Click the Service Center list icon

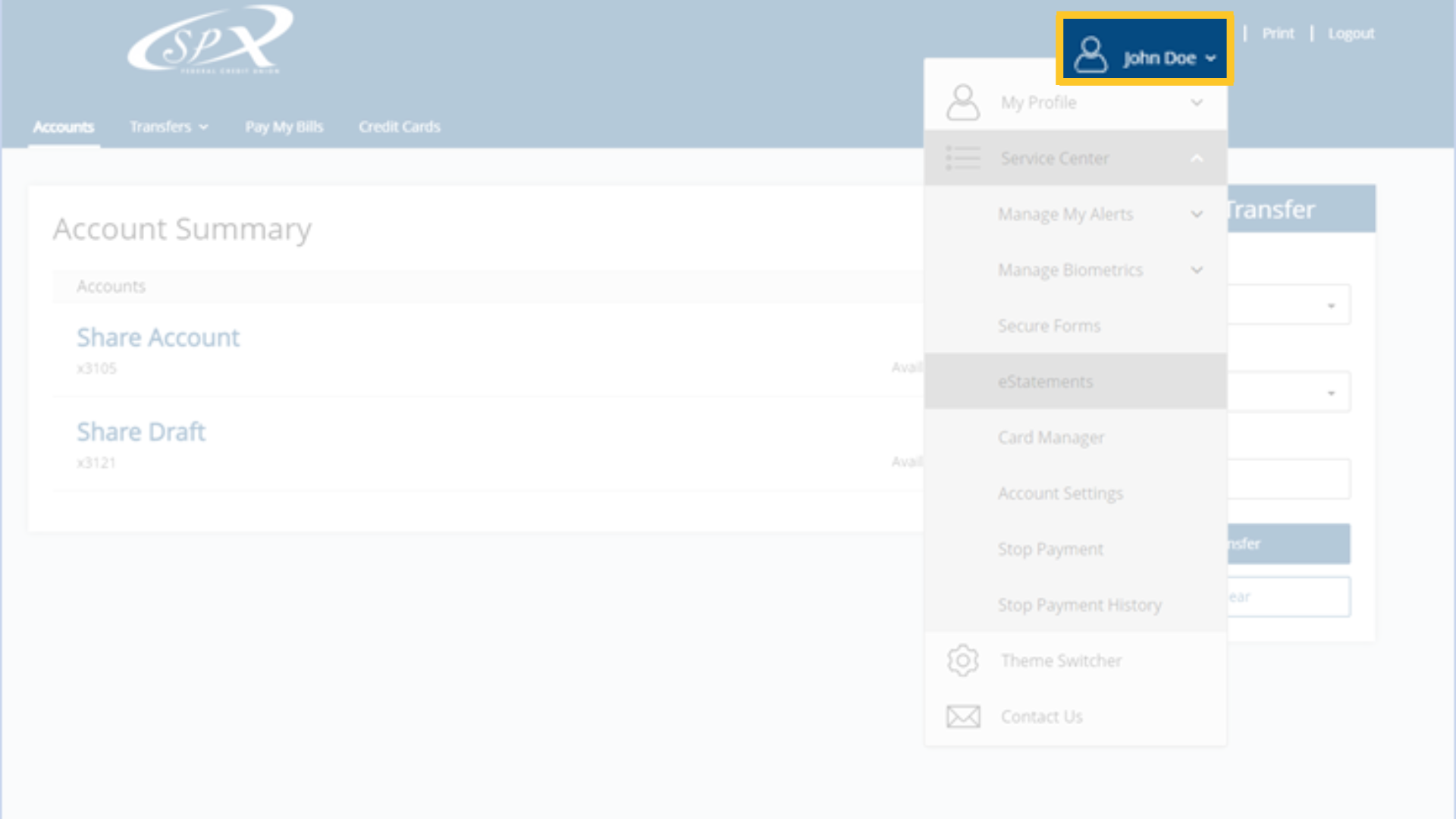[x=963, y=158]
